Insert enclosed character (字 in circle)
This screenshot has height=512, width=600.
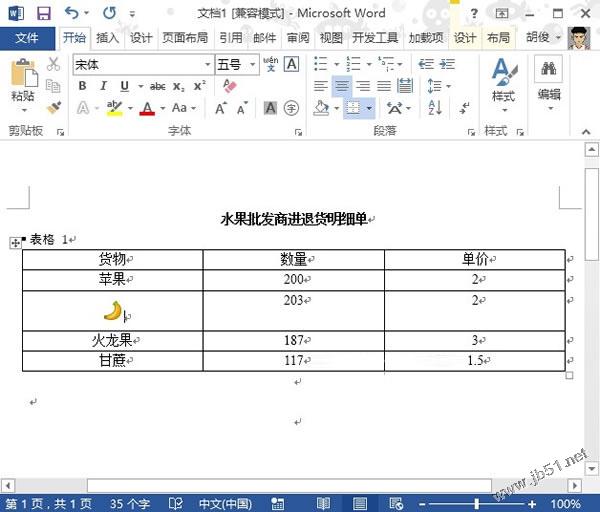(x=291, y=108)
